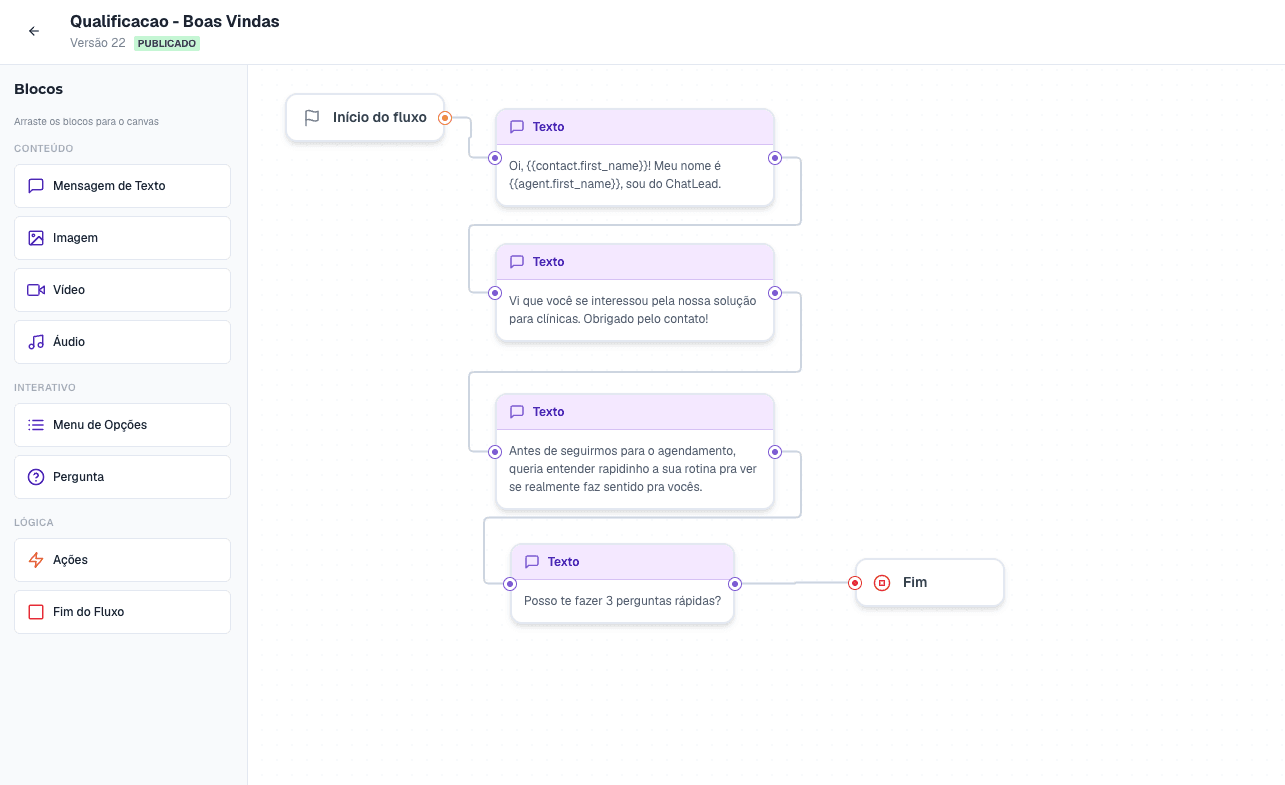The height and width of the screenshot is (785, 1285).
Task: Click the Vídeo camera icon
Action: click(x=36, y=290)
